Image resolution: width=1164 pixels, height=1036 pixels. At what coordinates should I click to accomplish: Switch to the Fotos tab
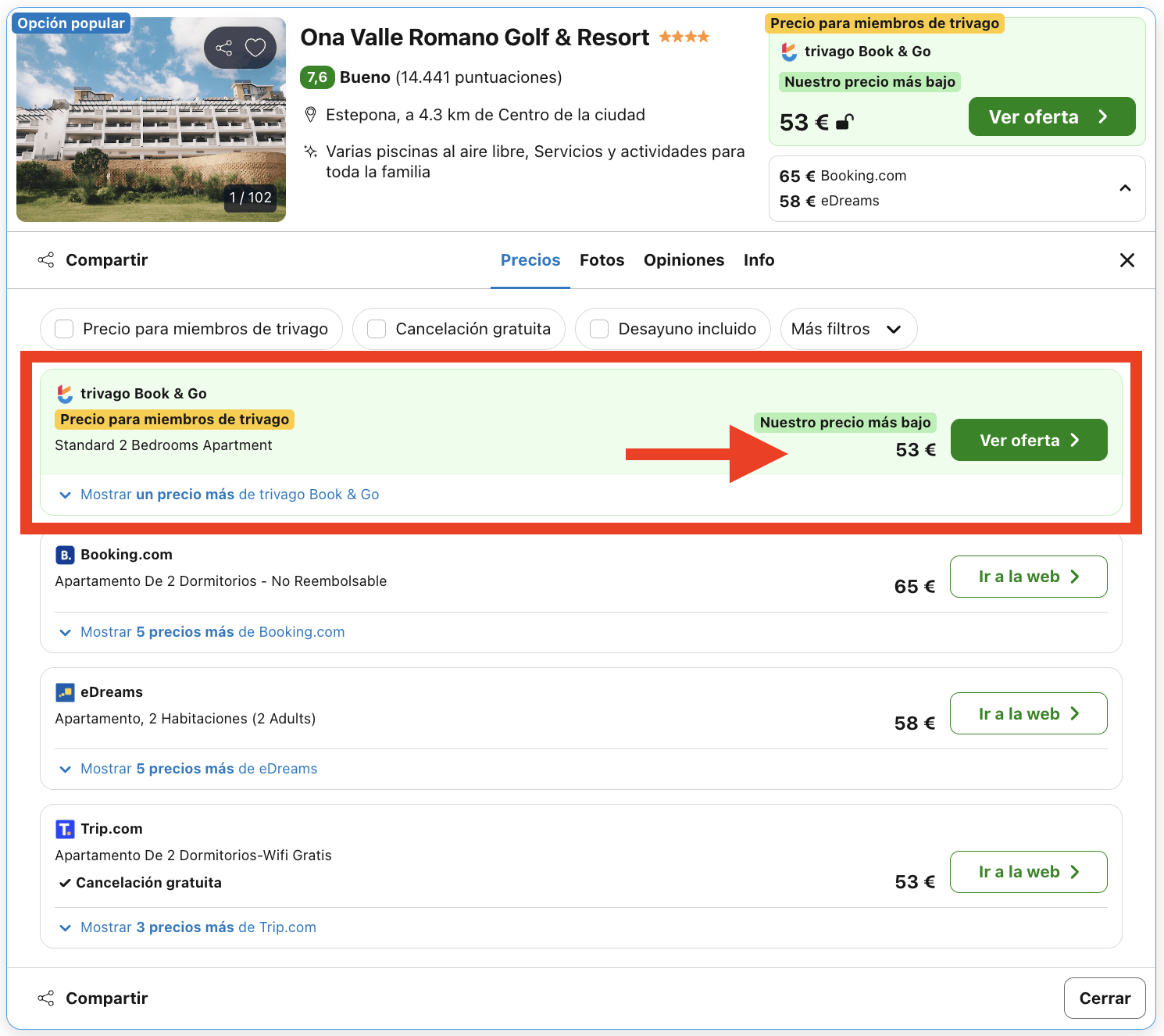point(602,259)
